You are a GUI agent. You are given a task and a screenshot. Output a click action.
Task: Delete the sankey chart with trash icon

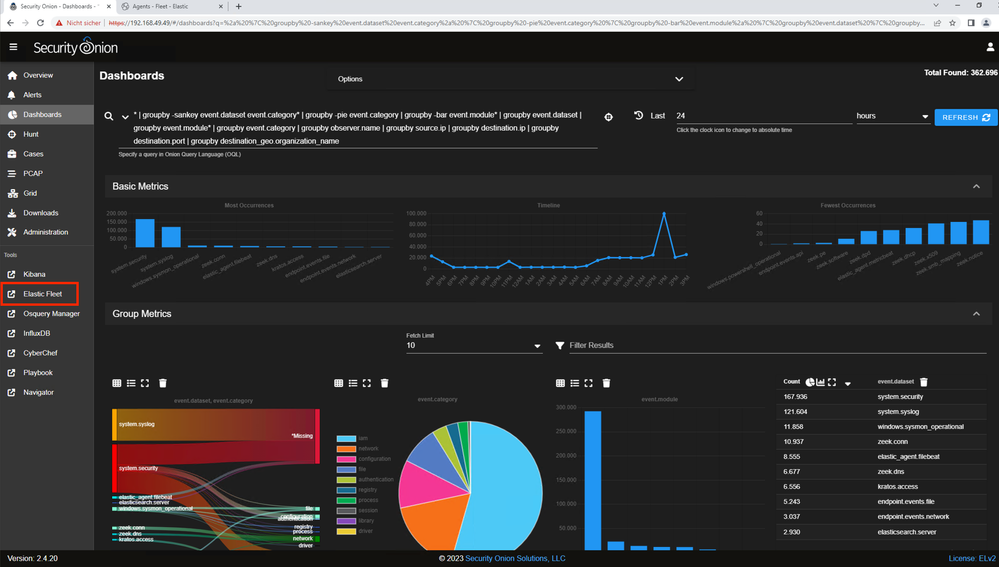point(162,383)
